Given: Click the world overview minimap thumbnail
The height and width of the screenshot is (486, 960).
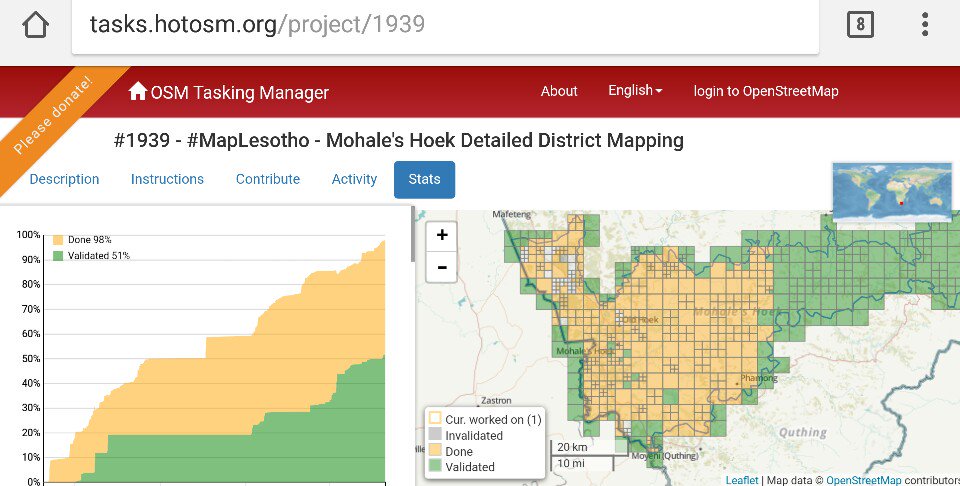Looking at the screenshot, I should click(892, 191).
